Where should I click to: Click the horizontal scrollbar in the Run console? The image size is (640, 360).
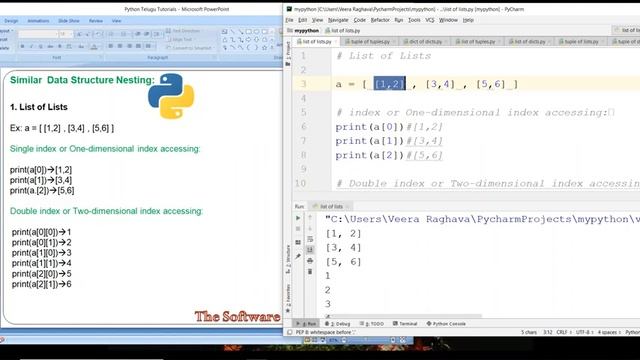tap(404, 316)
